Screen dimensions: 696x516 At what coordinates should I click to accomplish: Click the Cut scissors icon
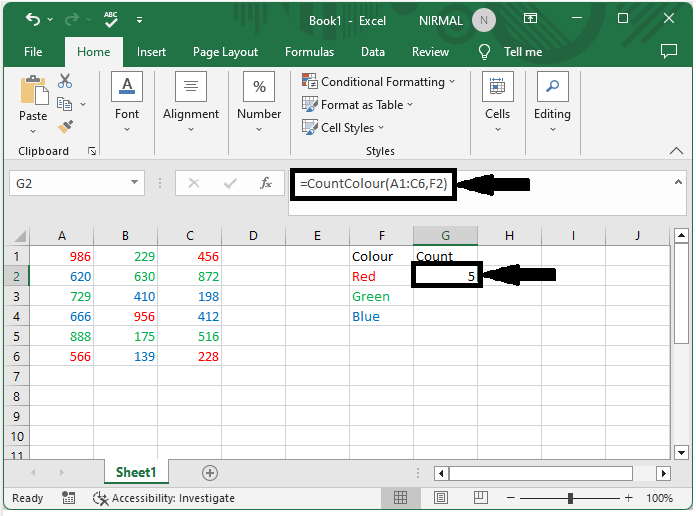pyautogui.click(x=65, y=81)
